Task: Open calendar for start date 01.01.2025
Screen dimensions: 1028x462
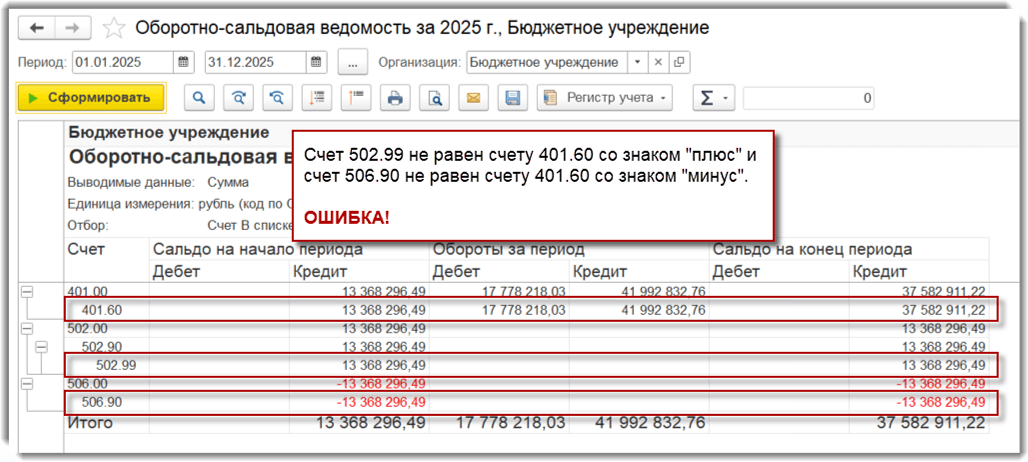Action: point(183,62)
